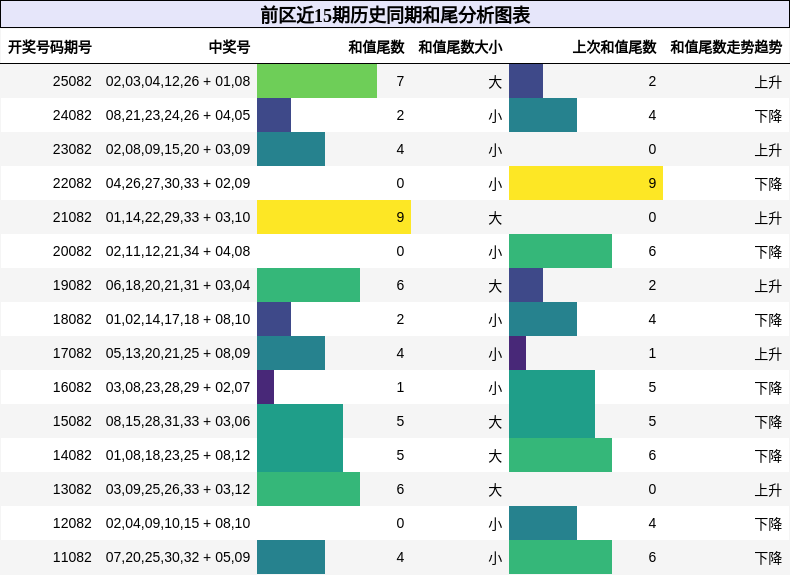Click the table title 前区近15期历史同期和尾分析图表
This screenshot has width=790, height=575.
395,15
